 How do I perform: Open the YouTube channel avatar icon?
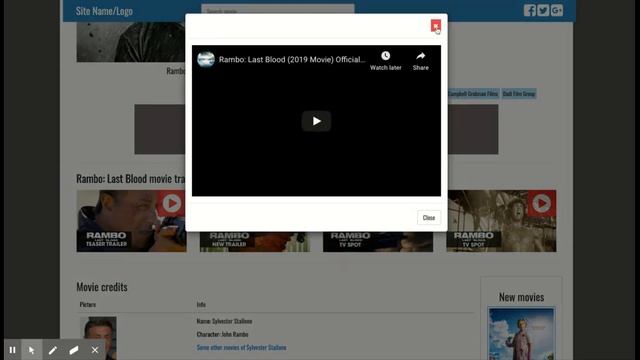206,59
